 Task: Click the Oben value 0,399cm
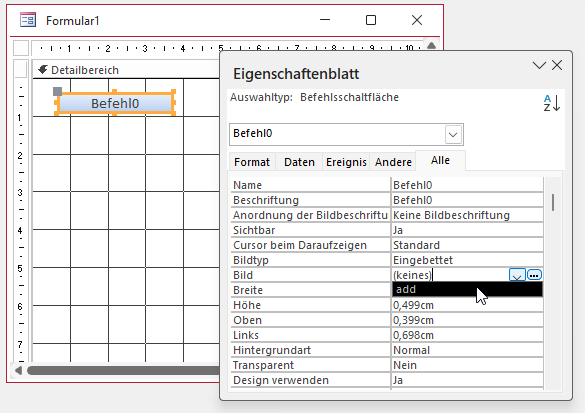(x=467, y=320)
